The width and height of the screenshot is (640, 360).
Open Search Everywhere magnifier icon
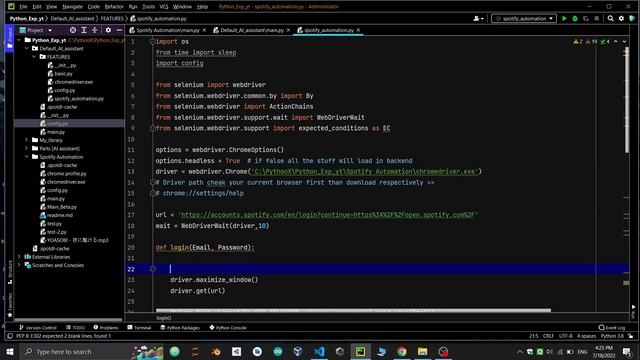(x=611, y=18)
